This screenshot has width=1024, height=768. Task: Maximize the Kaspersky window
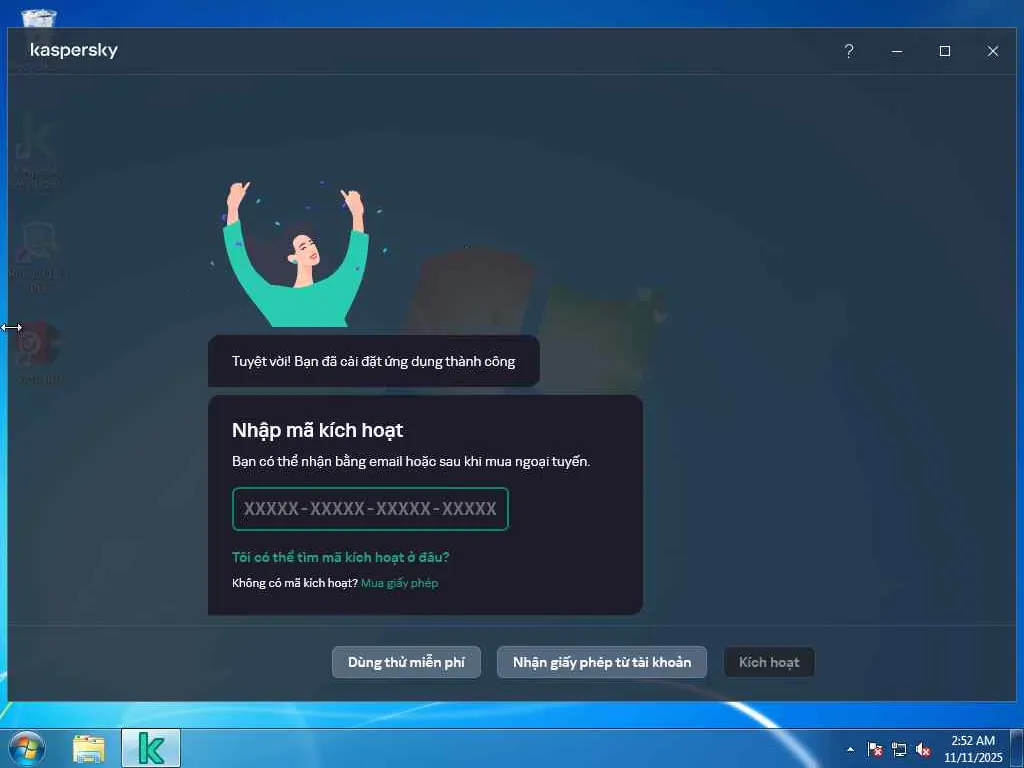(x=944, y=51)
